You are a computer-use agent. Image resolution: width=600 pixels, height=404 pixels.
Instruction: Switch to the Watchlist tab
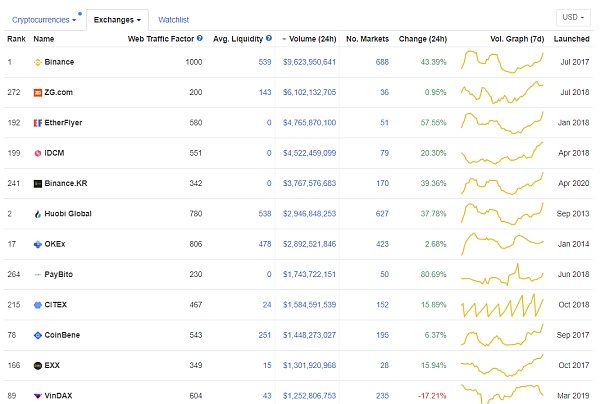173,19
